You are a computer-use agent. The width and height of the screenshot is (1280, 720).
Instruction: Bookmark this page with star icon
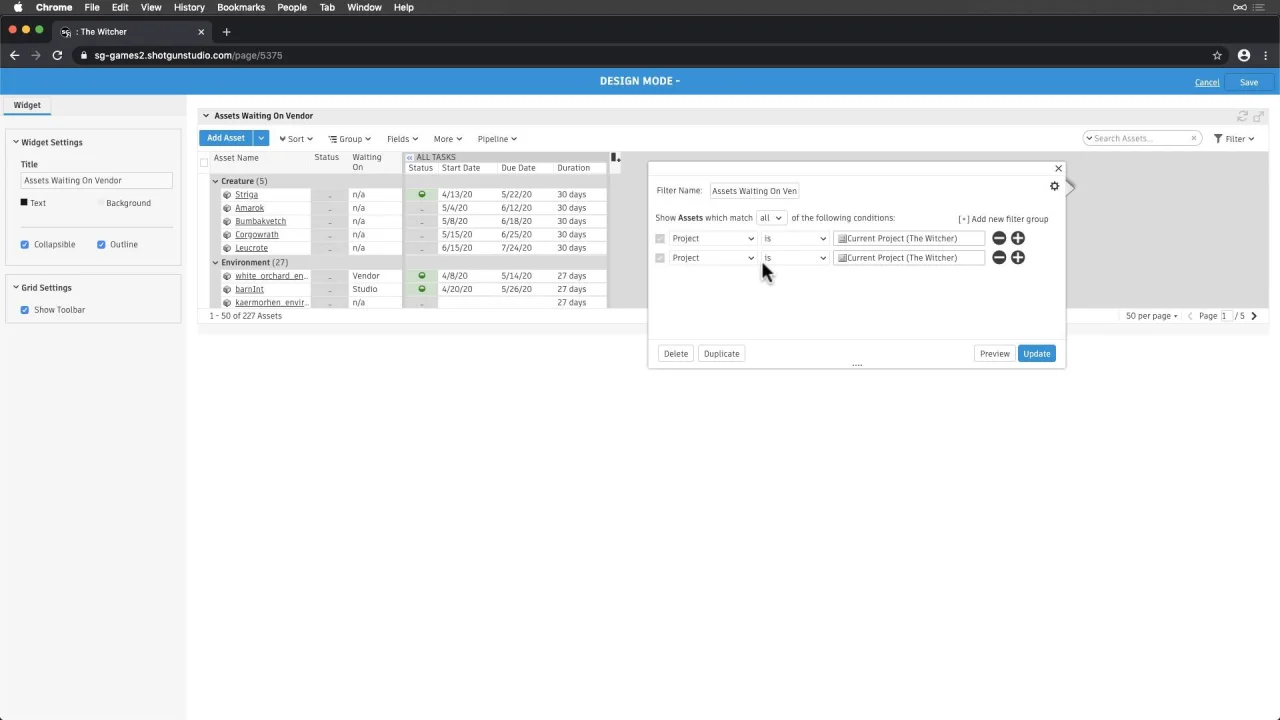[x=1217, y=55]
